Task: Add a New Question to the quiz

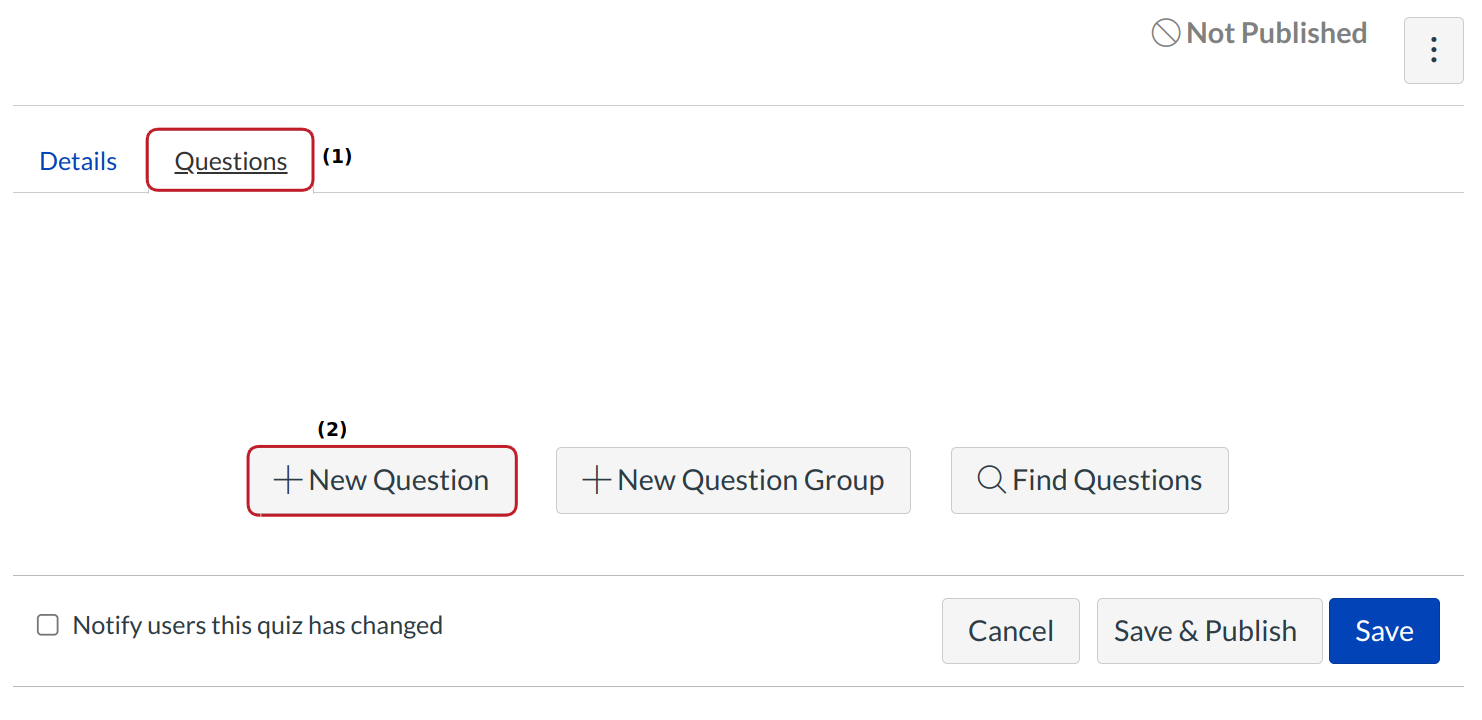Action: (x=398, y=481)
